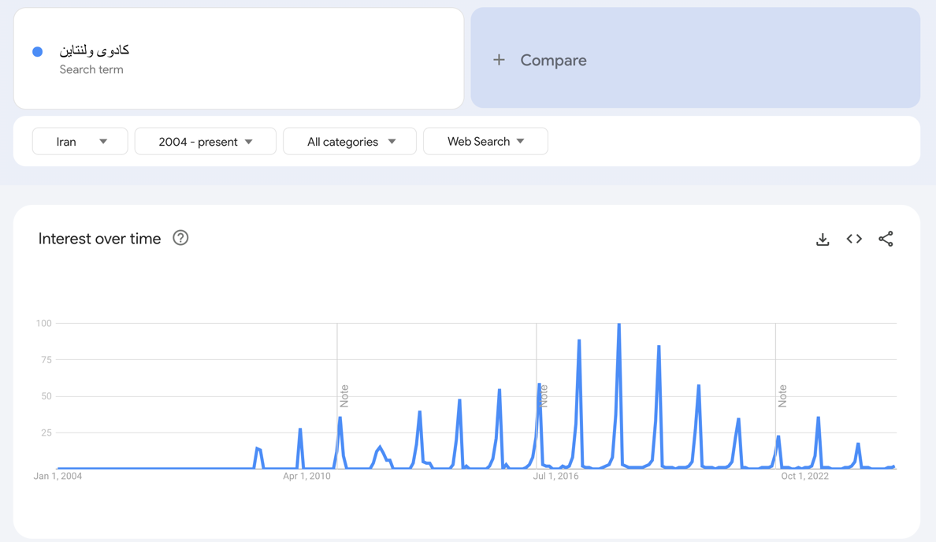The image size is (936, 542).
Task: Open the All categories dropdown
Action: click(350, 142)
